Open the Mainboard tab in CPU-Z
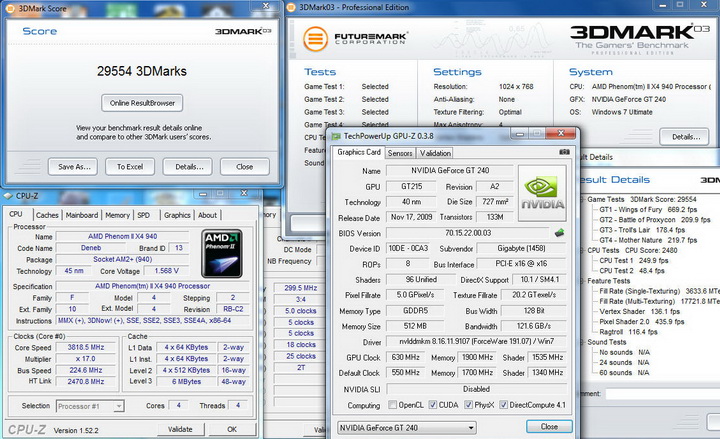Screen dimensions: 720x439 click(82, 215)
